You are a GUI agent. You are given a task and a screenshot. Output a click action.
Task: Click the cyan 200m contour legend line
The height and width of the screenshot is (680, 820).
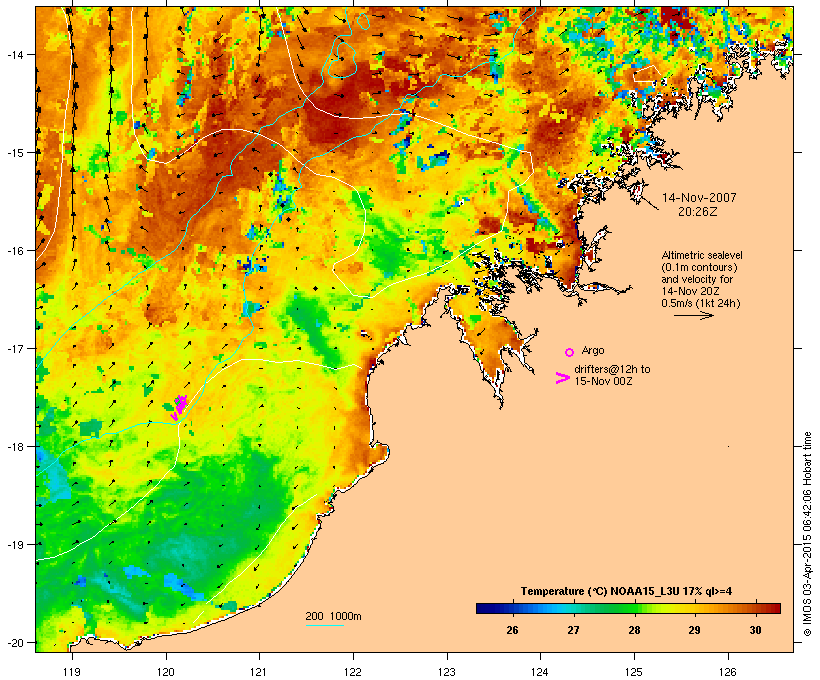[325, 625]
